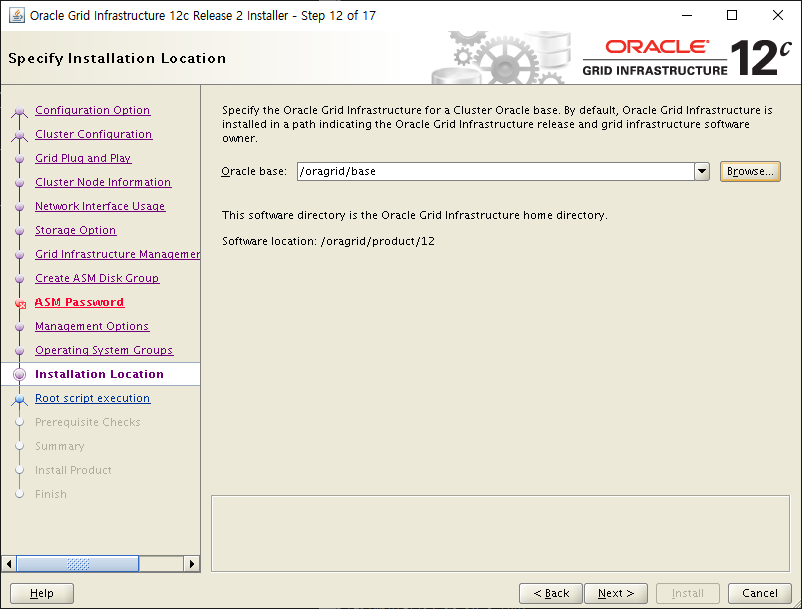Go to the Cluster Configuration step
Image resolution: width=802 pixels, height=609 pixels.
94,134
